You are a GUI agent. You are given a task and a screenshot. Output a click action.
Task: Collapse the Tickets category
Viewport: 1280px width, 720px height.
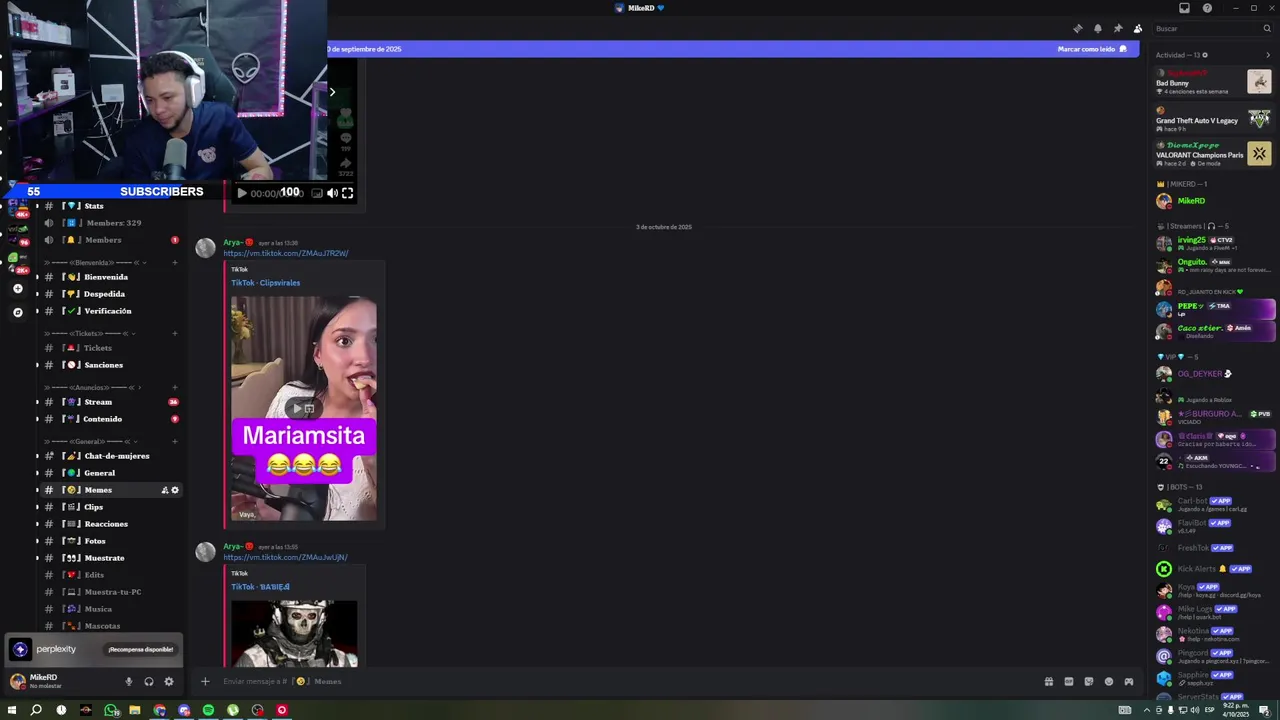coord(90,334)
